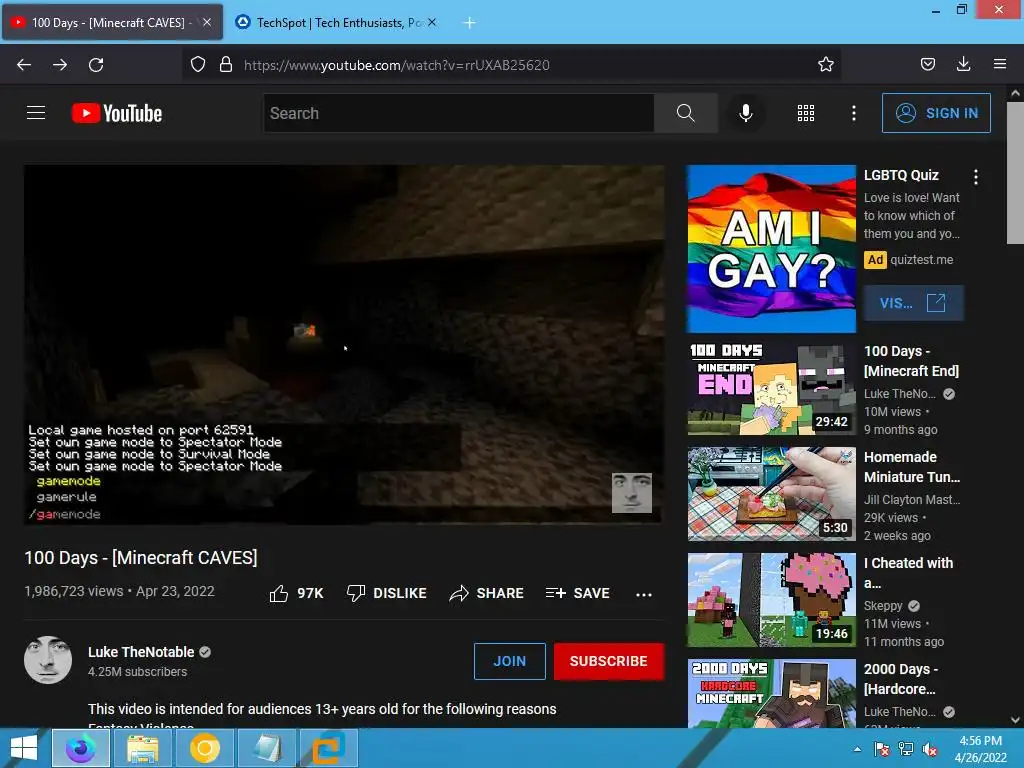1024x768 pixels.
Task: Click the video player to pause
Action: pos(344,344)
